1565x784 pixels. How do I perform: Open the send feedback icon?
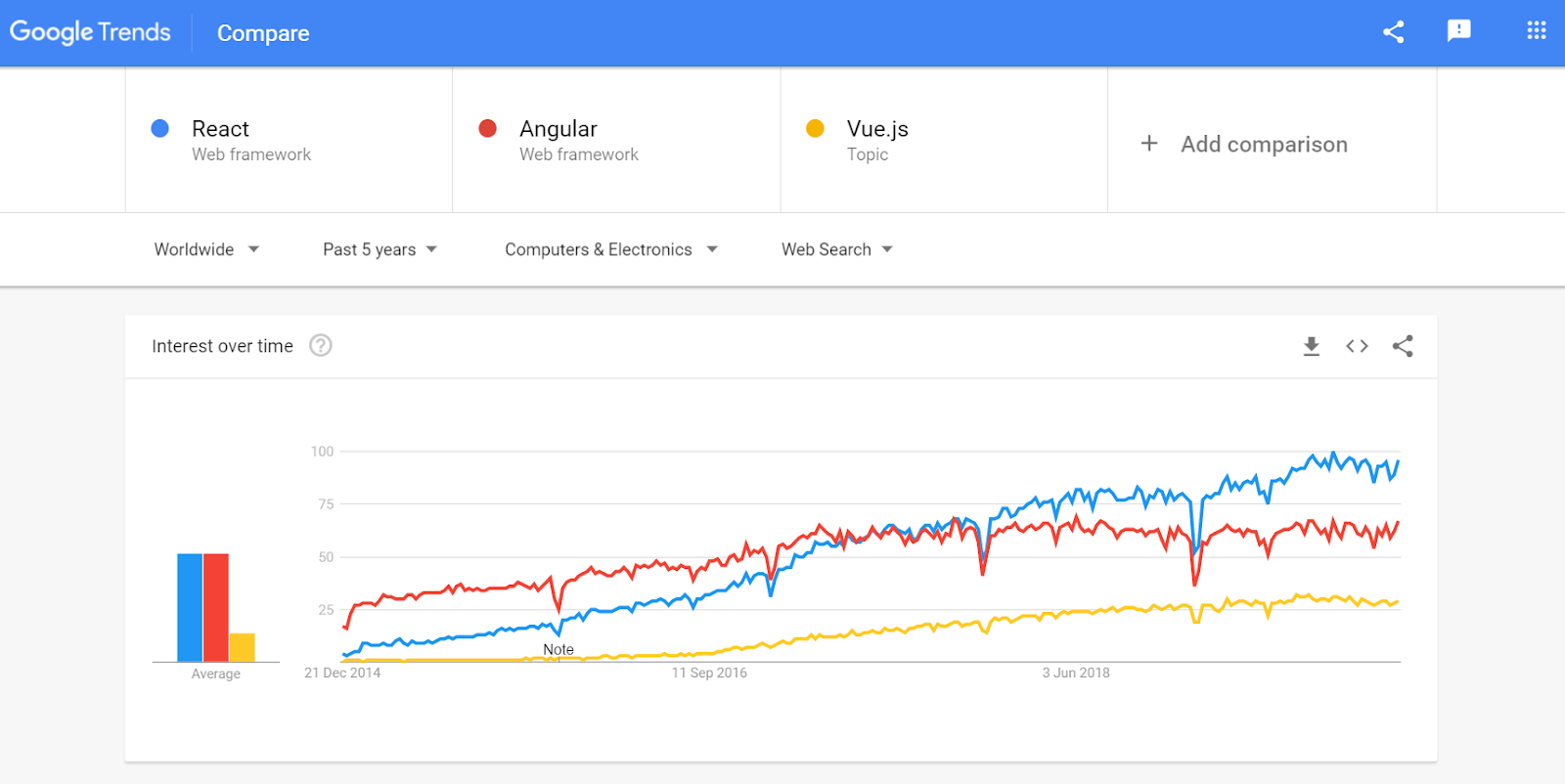click(1458, 31)
